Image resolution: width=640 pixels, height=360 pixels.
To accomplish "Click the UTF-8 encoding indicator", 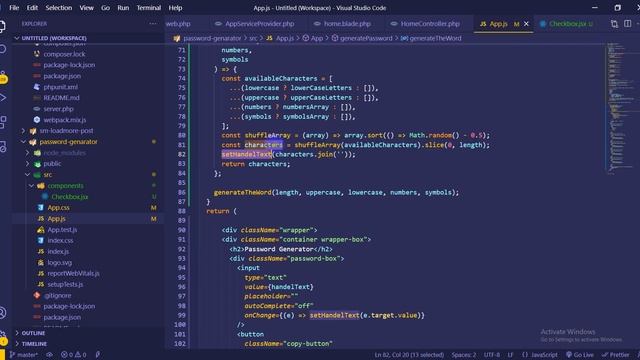I will point(492,355).
